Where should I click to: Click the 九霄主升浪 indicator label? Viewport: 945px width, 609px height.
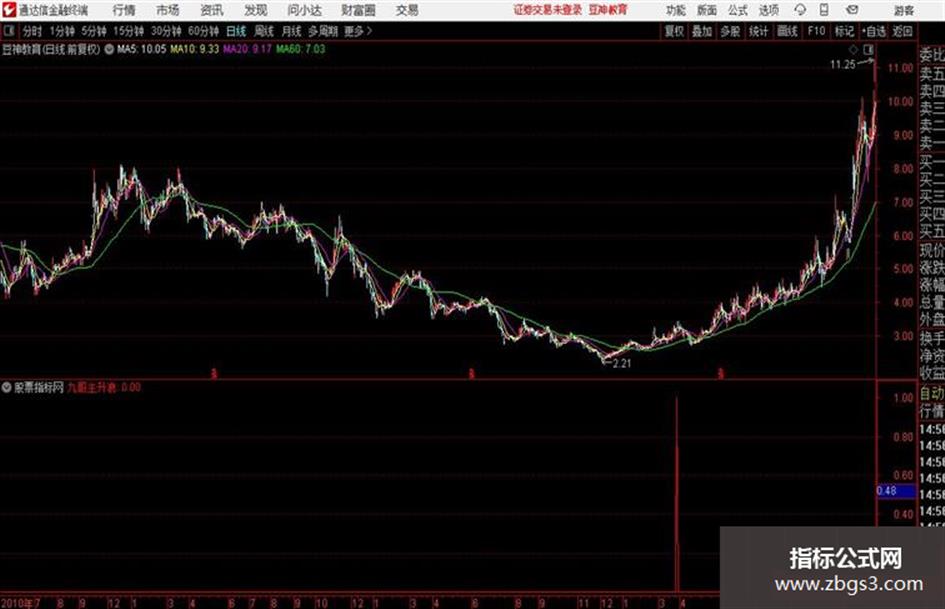[92, 387]
